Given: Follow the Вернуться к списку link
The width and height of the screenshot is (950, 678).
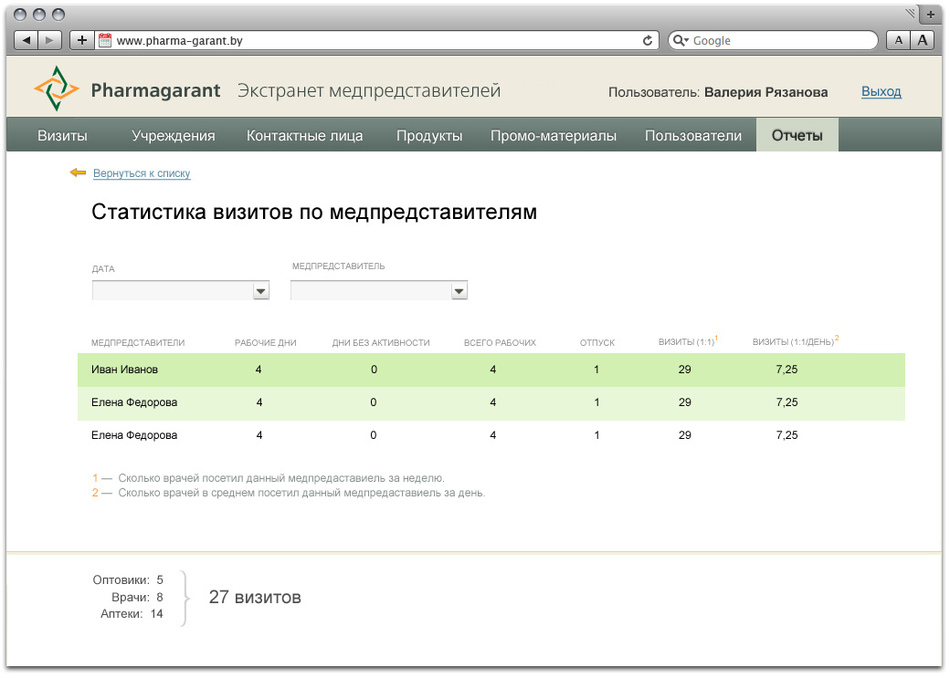Looking at the screenshot, I should [141, 174].
